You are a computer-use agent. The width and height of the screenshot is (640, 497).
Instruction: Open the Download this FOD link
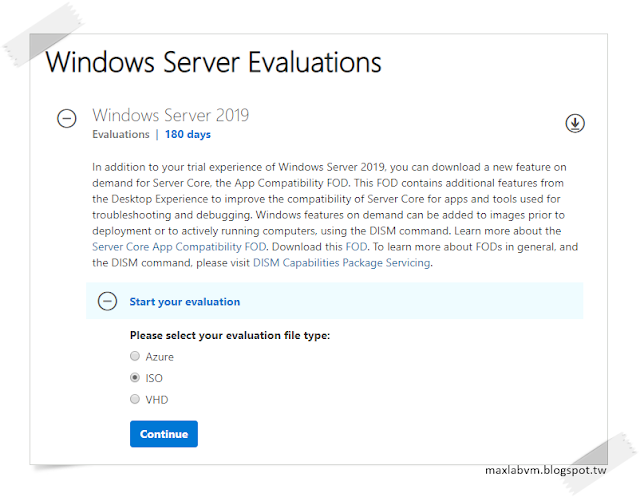coord(356,247)
